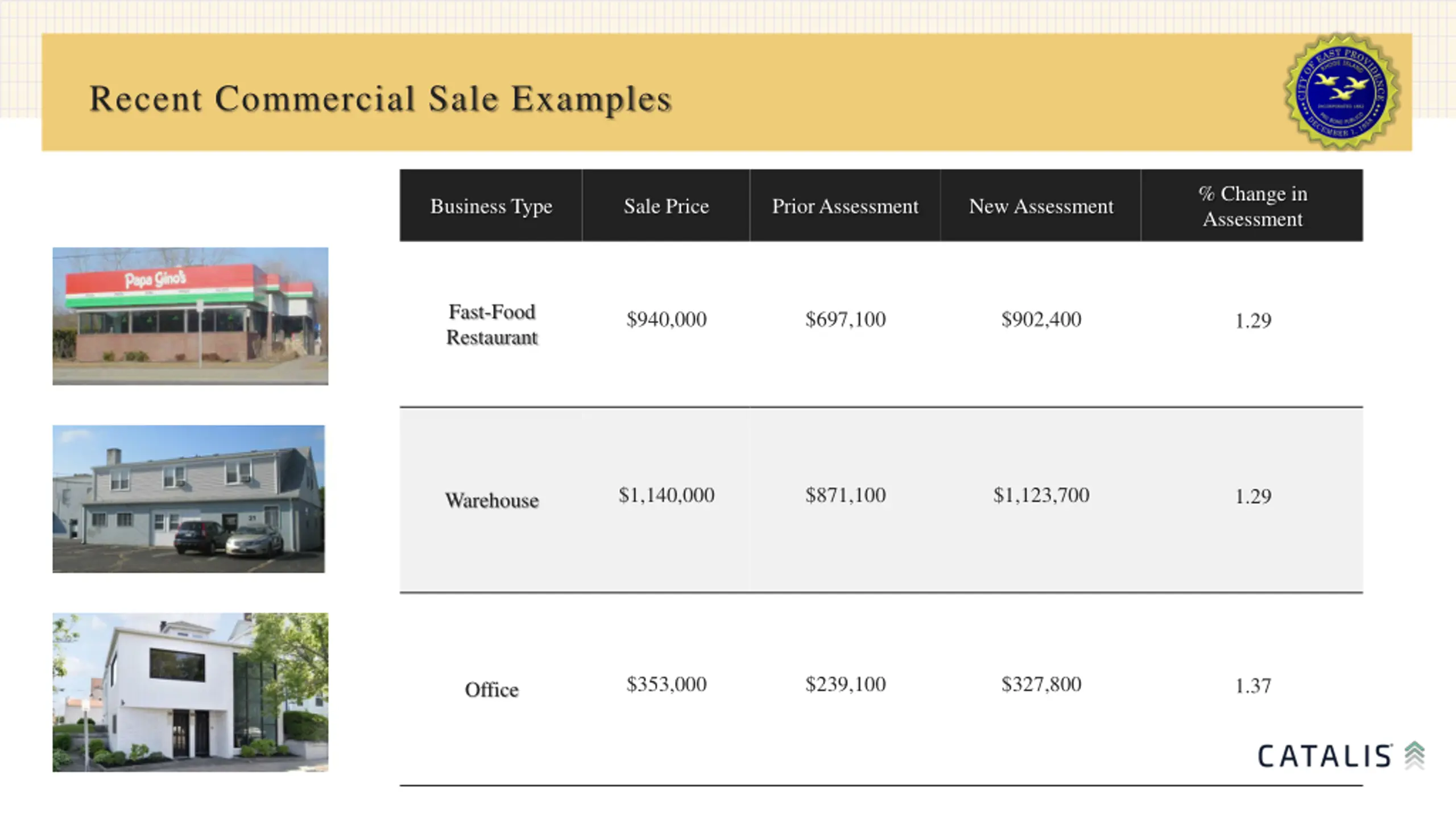Click the 1.37 percent change value
This screenshot has height=819, width=1456.
(x=1253, y=685)
